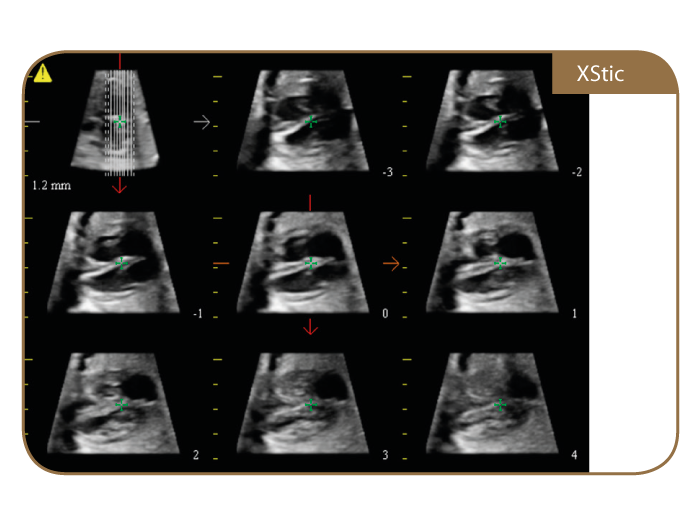The height and width of the screenshot is (525, 700).
Task: Click the green crosshair in slice 4
Action: coord(500,405)
